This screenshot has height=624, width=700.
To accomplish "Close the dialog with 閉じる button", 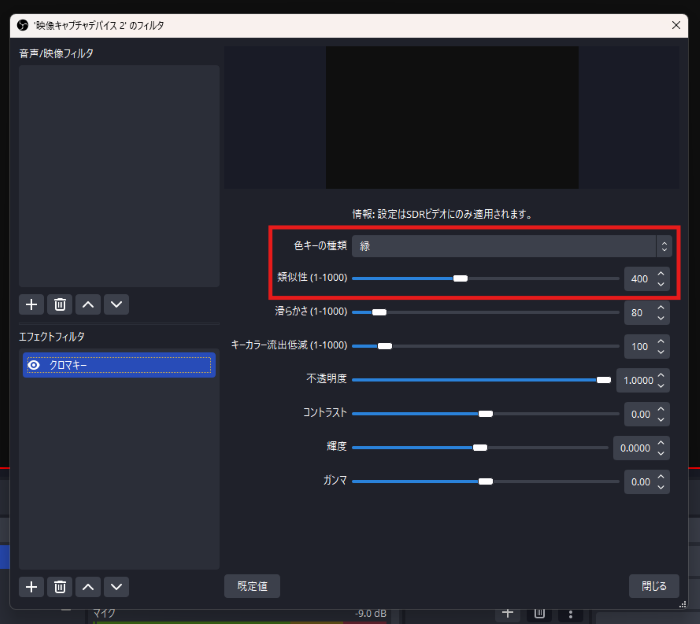I will [654, 586].
